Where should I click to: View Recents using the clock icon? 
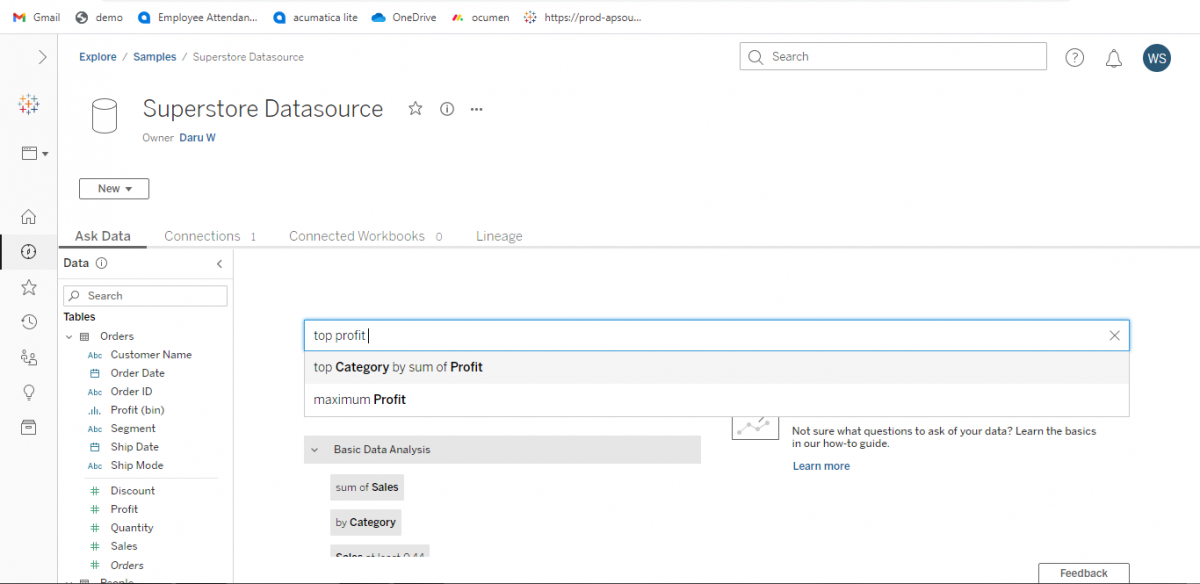28,321
